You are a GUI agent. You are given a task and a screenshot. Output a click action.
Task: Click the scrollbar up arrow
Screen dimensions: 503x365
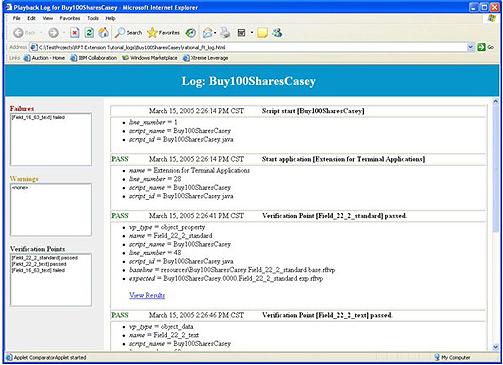click(496, 101)
